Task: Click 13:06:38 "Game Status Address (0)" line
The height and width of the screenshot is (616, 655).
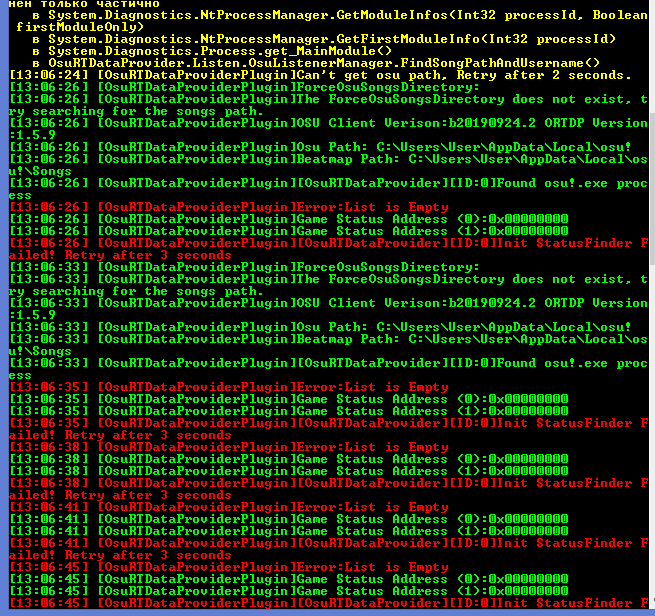Action: pos(289,459)
